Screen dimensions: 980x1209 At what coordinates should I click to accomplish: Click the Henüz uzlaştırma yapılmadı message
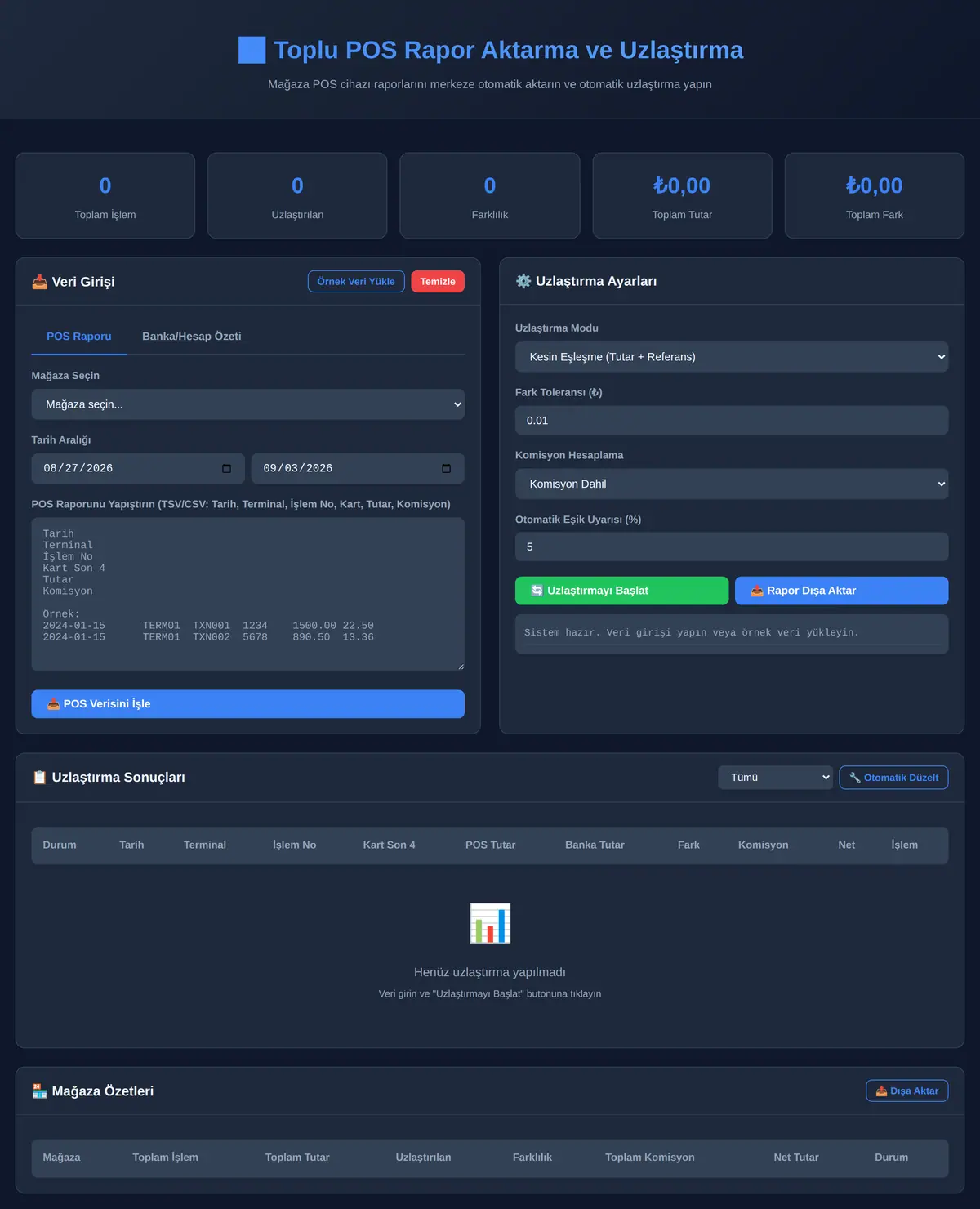tap(490, 972)
